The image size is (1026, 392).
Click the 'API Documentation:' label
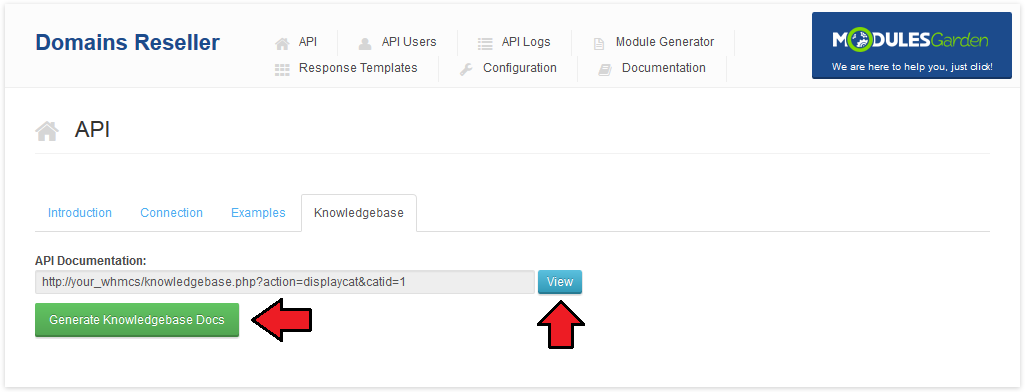(90, 260)
